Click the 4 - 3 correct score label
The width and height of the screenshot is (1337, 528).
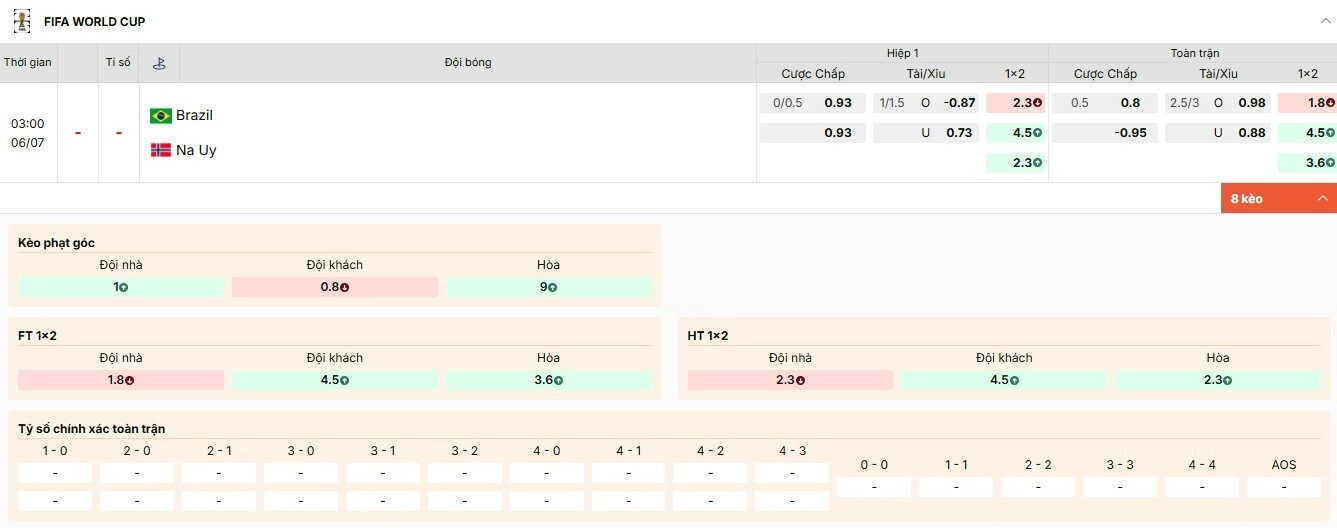pyautogui.click(x=793, y=451)
